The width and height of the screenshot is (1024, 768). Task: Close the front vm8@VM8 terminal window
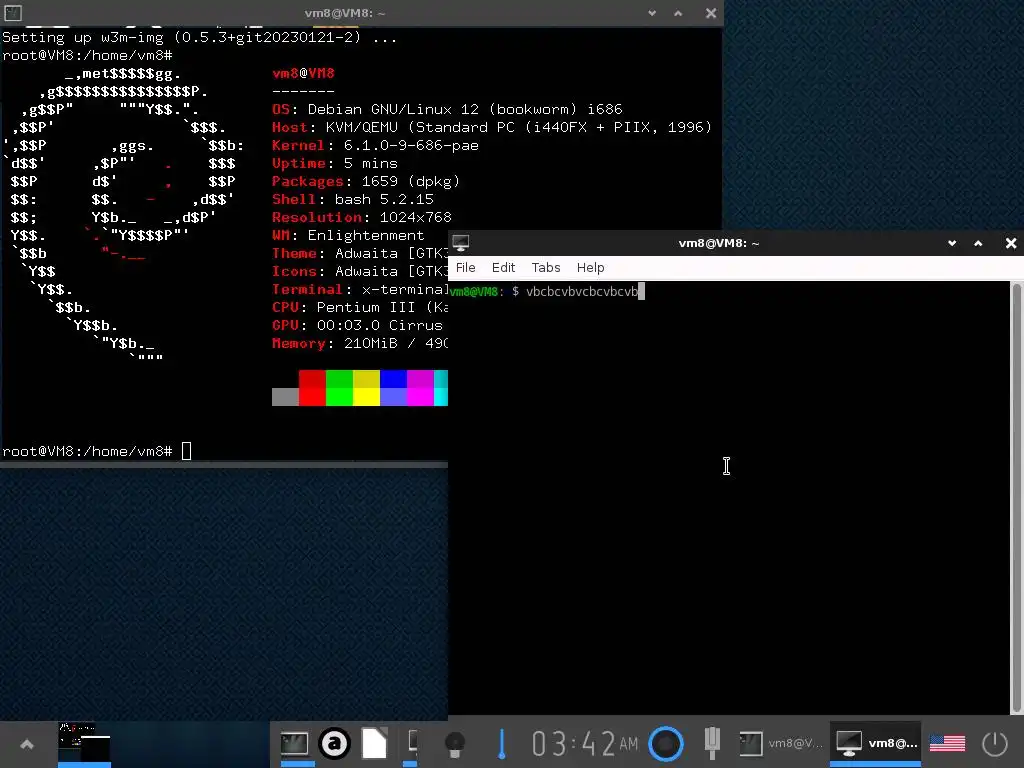coord(1011,243)
